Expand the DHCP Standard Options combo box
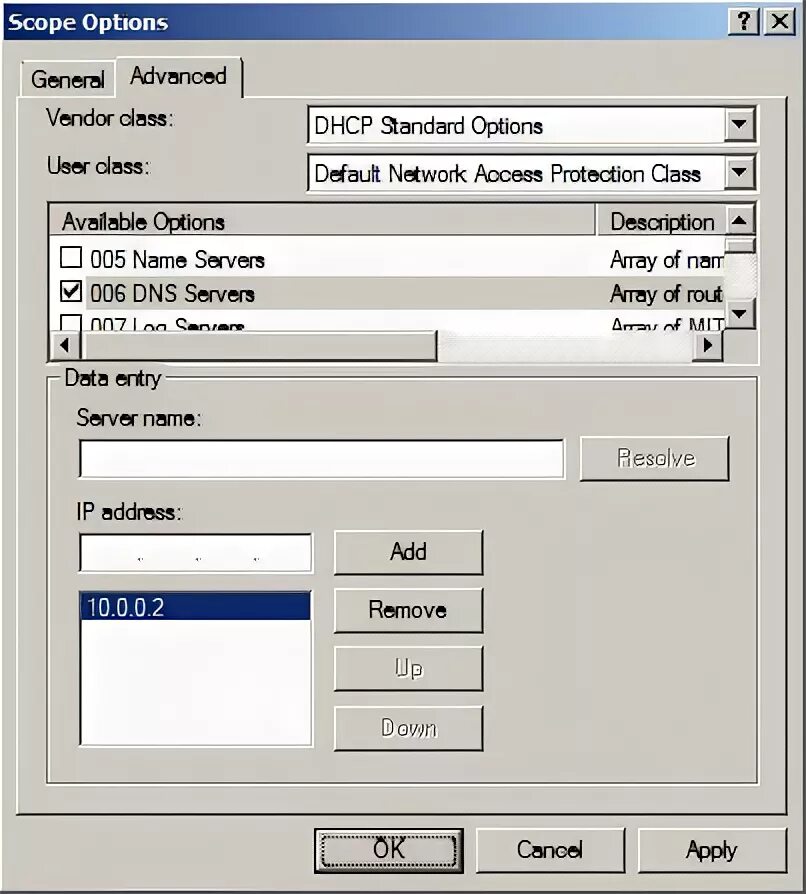806x894 pixels. tap(739, 124)
